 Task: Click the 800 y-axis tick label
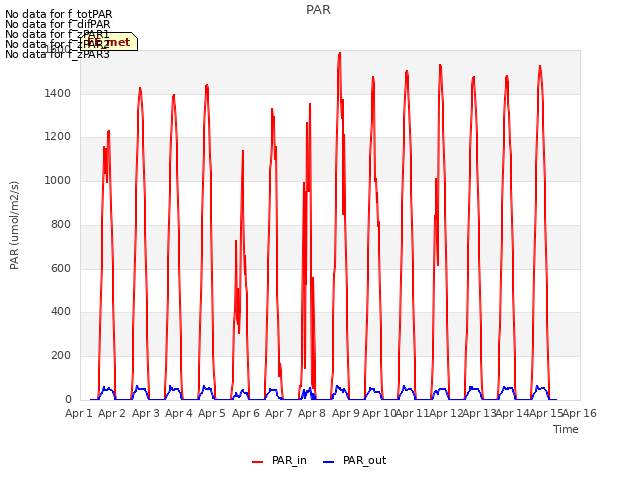[x=61, y=224]
